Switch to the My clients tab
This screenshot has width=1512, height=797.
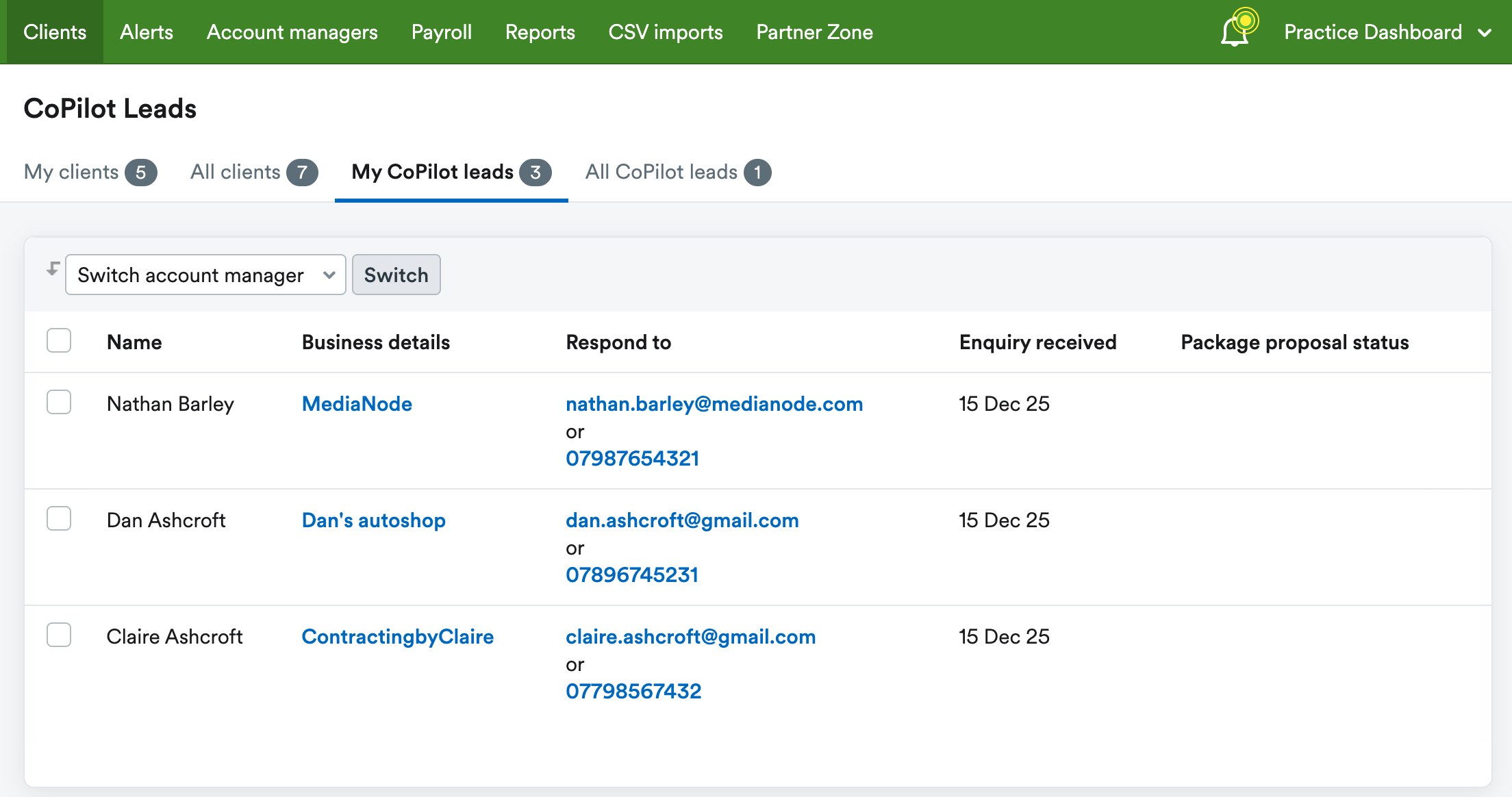pyautogui.click(x=90, y=172)
